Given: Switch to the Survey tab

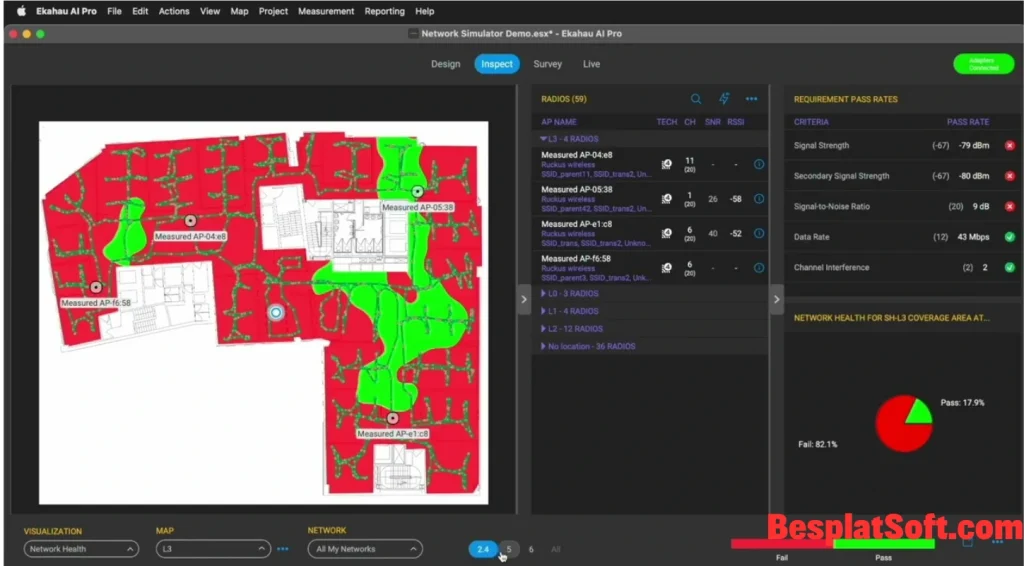Looking at the screenshot, I should click(547, 64).
